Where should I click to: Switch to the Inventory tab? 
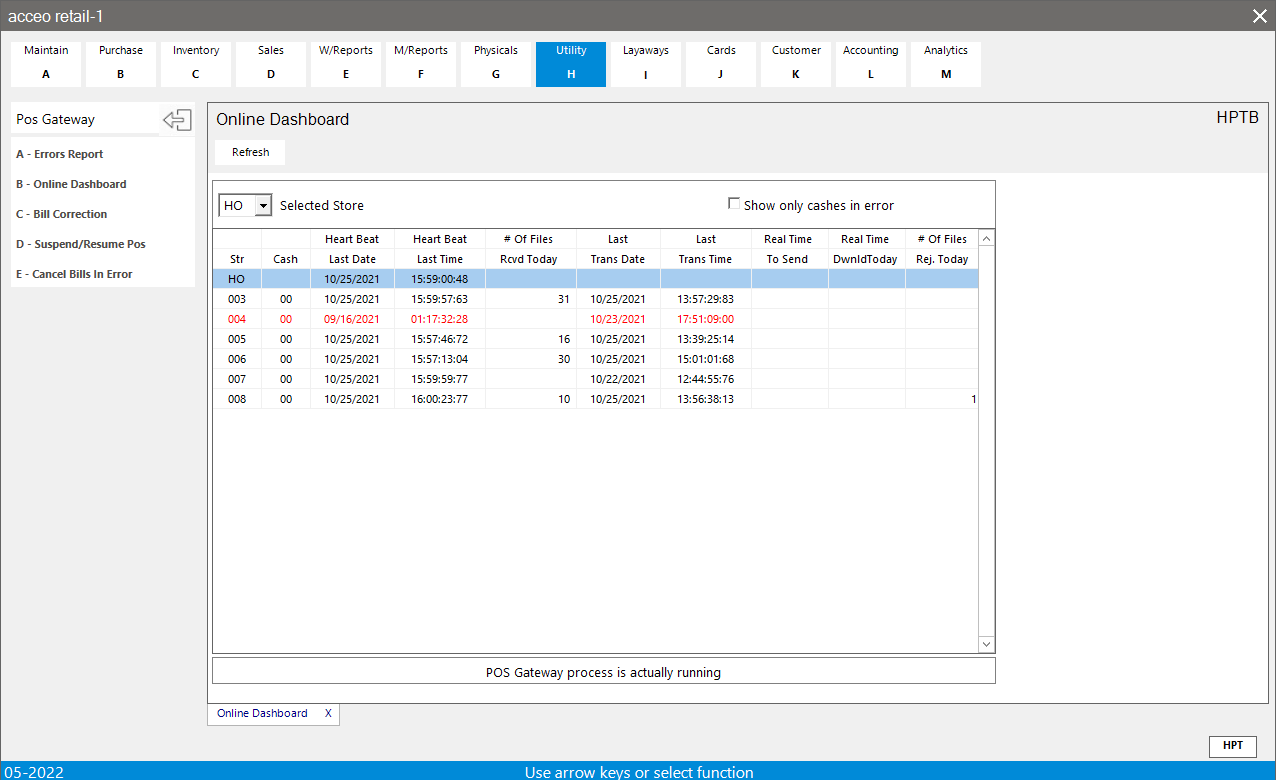(x=195, y=63)
